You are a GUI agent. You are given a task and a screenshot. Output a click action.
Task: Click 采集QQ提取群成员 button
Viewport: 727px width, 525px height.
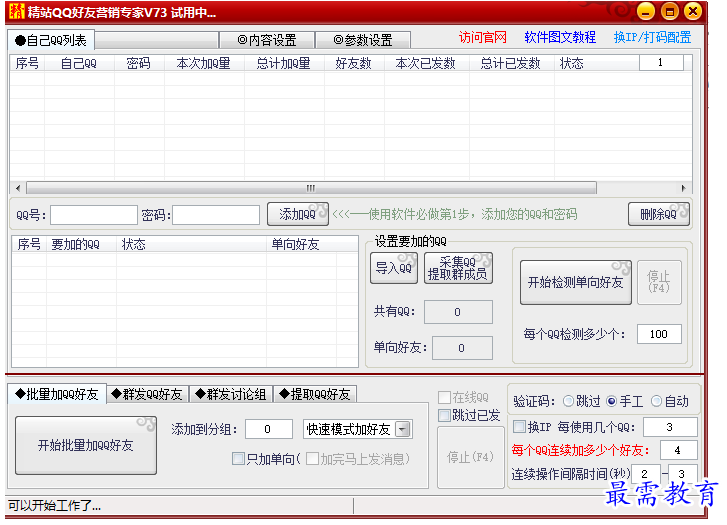[458, 268]
